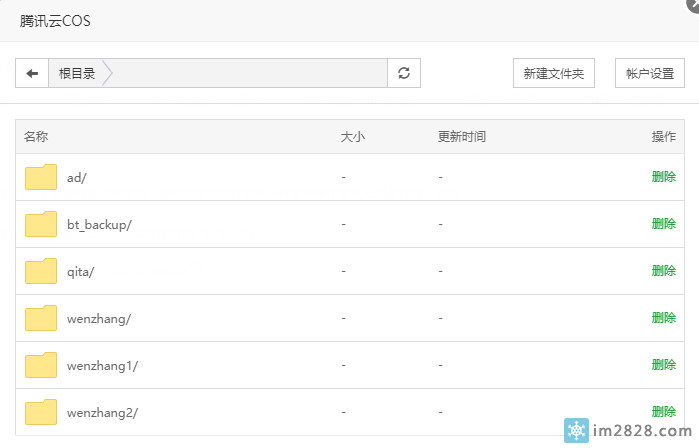The height and width of the screenshot is (448, 699).
Task: Open the ad/ folder icon
Action: (41, 177)
